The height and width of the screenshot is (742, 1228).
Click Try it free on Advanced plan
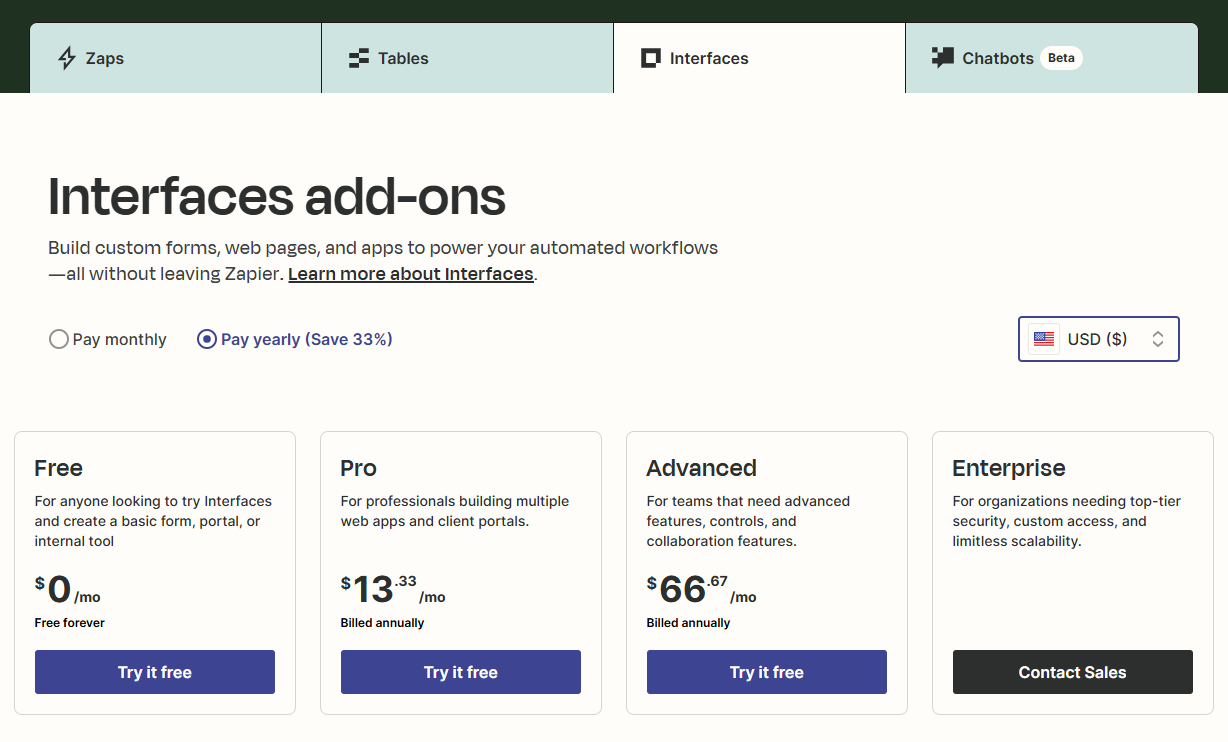point(767,672)
